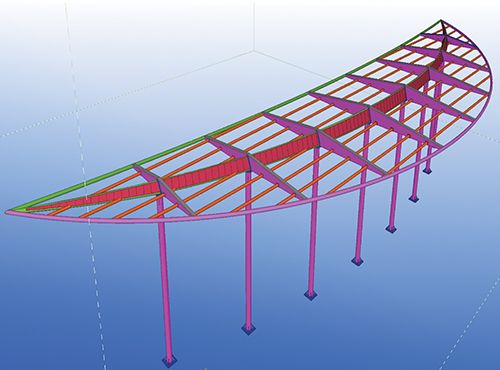Select the third column from the front
This screenshot has width=500, height=370.
313,220
